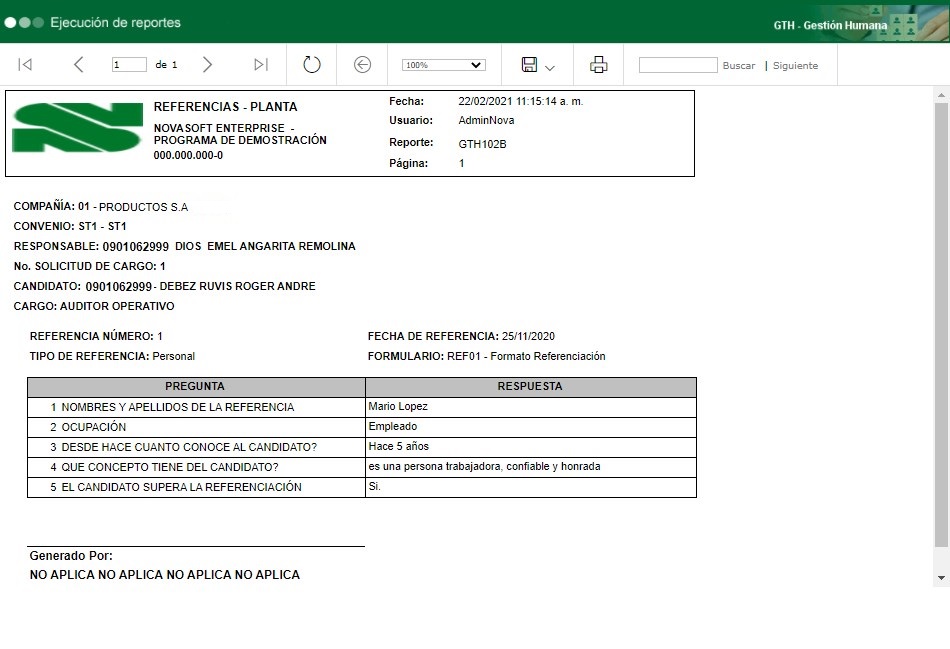Click FECHA DE REFERENCIA: 25/11/2020
The image size is (950, 649).
(x=461, y=336)
